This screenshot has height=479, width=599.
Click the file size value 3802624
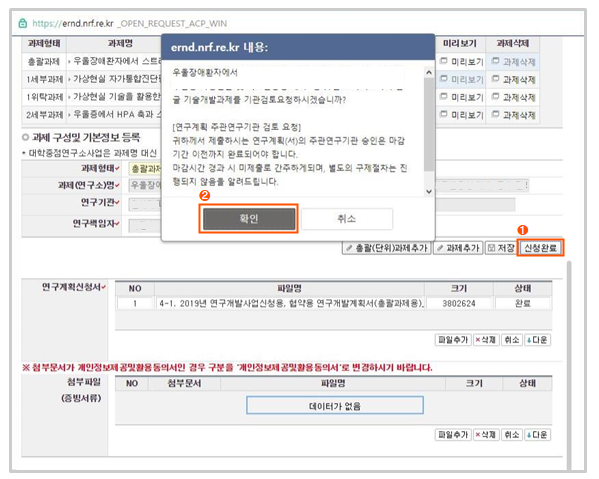click(459, 304)
